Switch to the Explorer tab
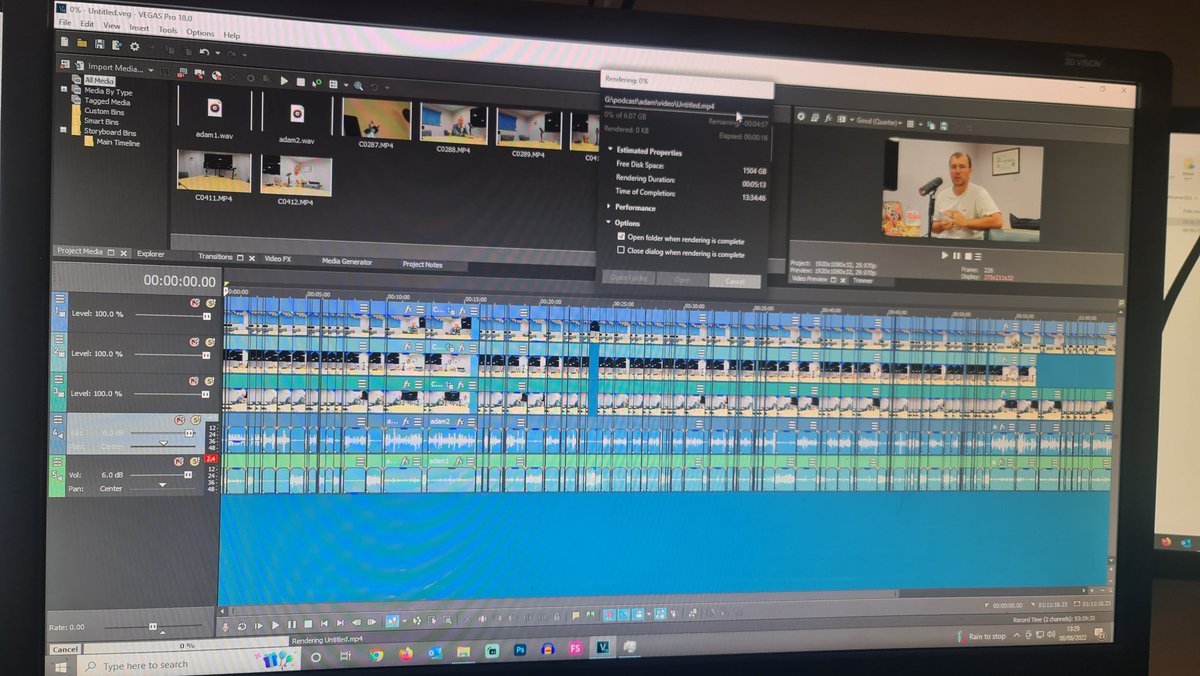This screenshot has height=676, width=1200. [x=151, y=254]
